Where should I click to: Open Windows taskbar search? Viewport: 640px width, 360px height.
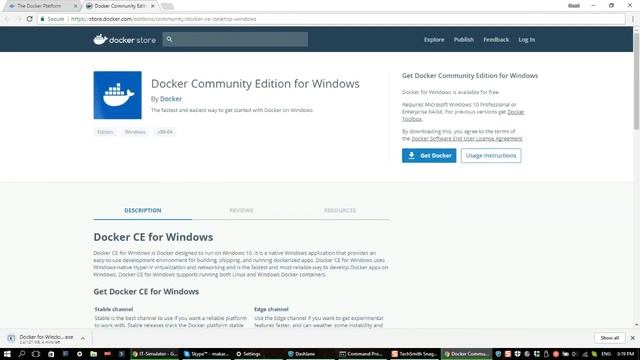[22, 354]
